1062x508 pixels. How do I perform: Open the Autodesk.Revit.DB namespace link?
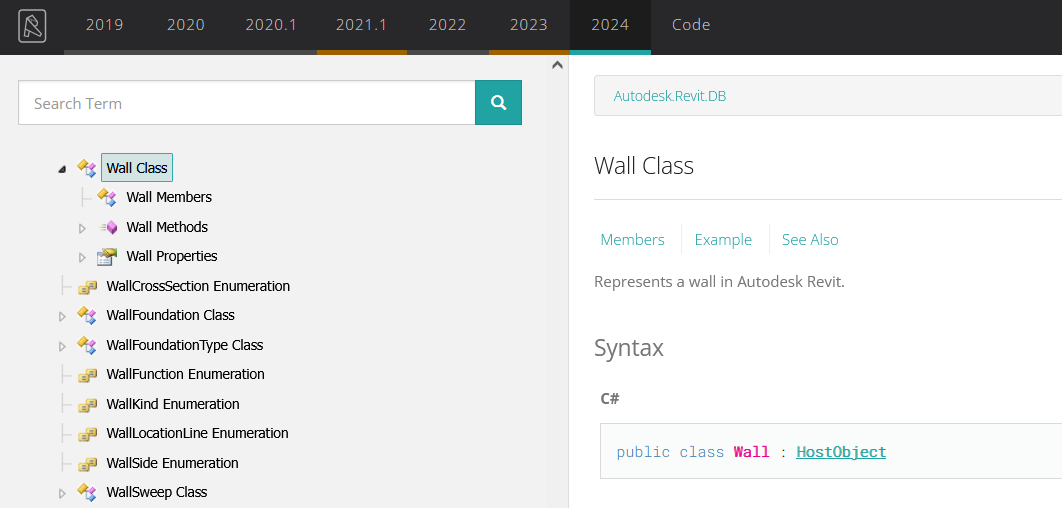tap(670, 96)
